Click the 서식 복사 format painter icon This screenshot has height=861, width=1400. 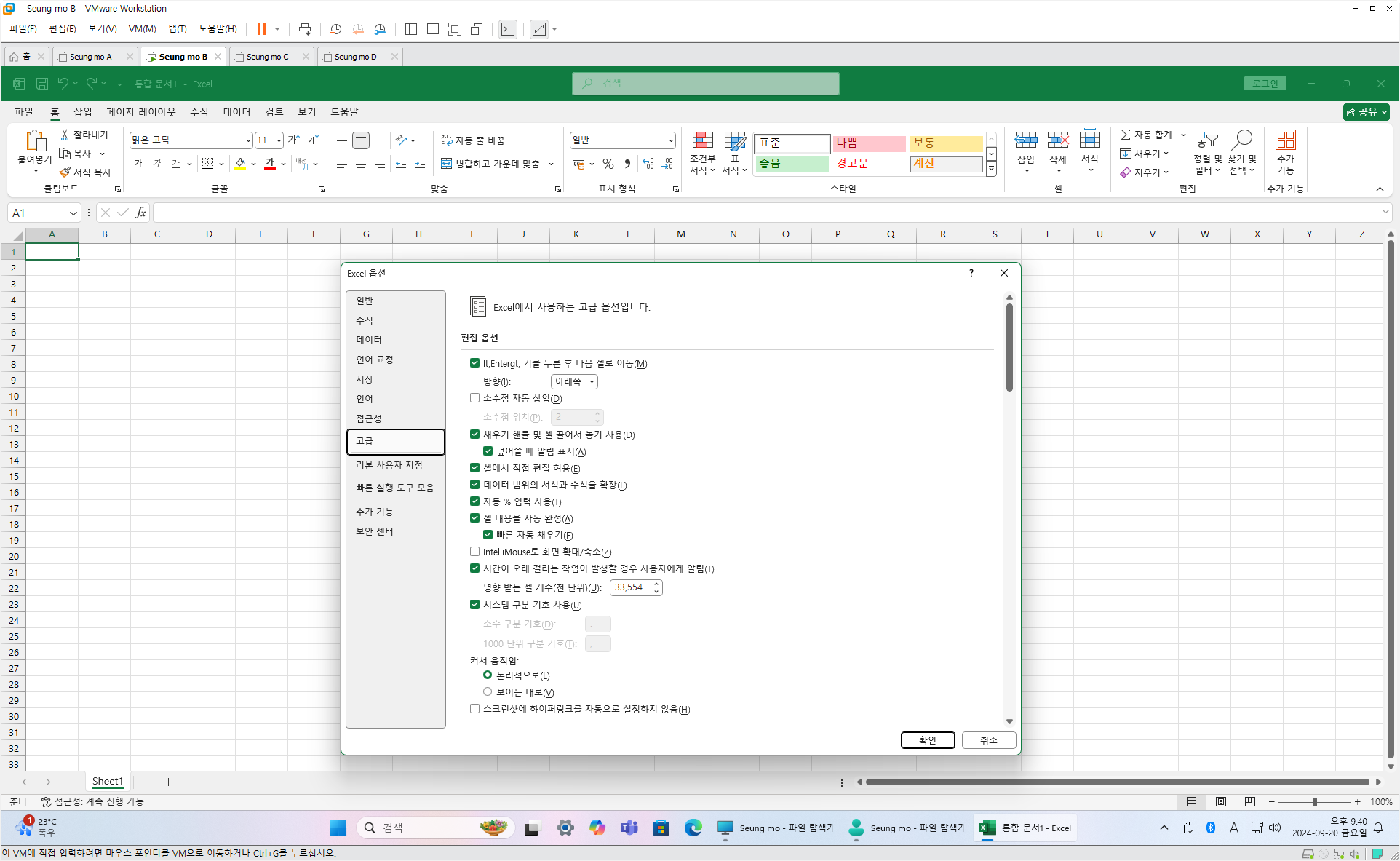click(x=65, y=172)
